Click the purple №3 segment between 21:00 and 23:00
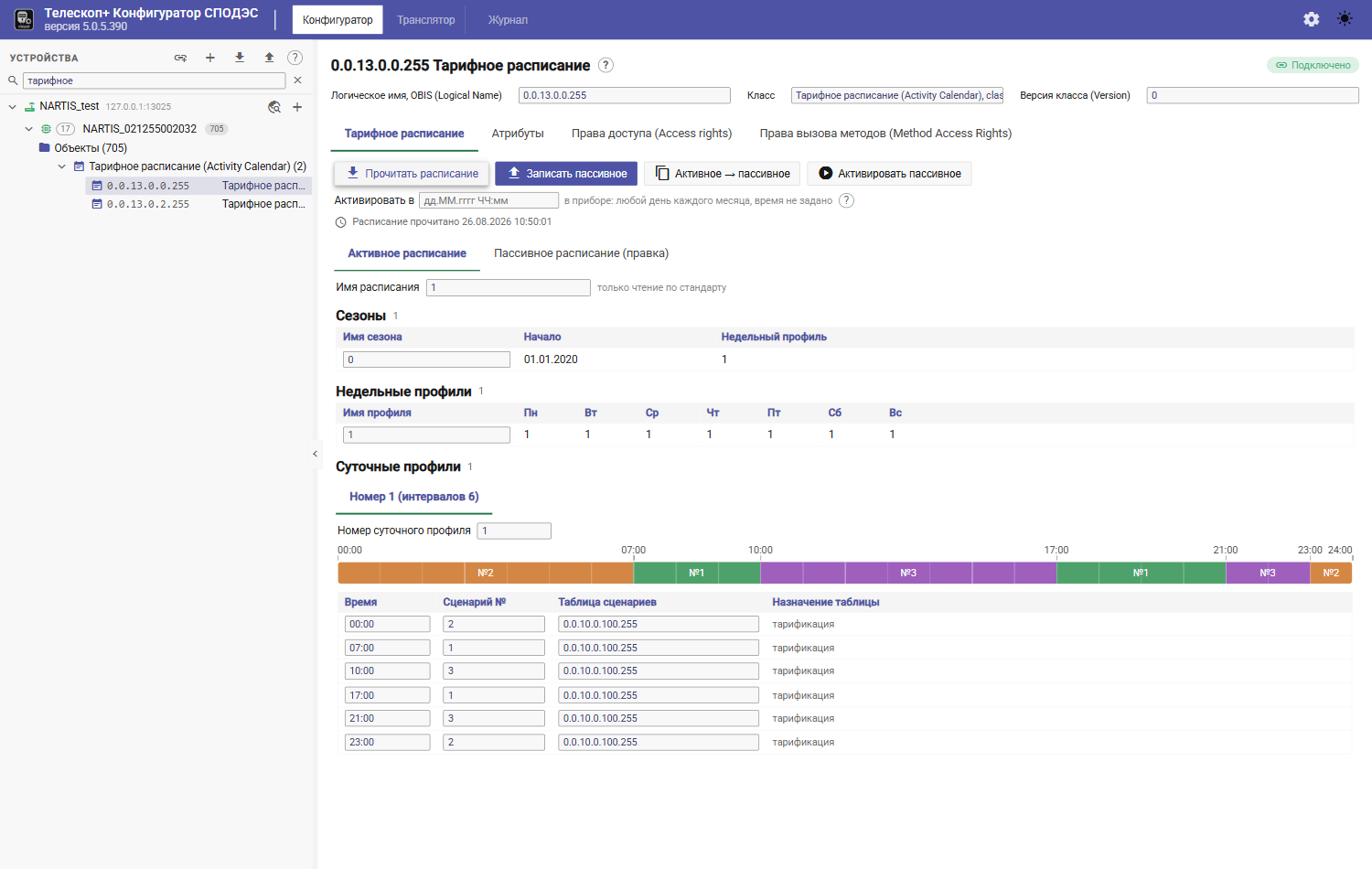Image resolution: width=1372 pixels, height=869 pixels. 1268,573
